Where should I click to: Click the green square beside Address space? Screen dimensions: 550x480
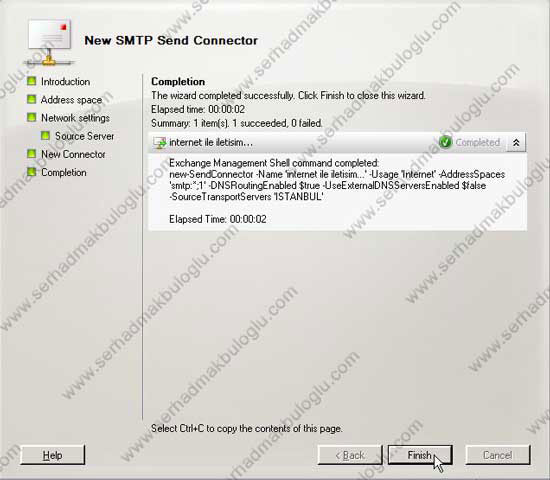(32, 99)
